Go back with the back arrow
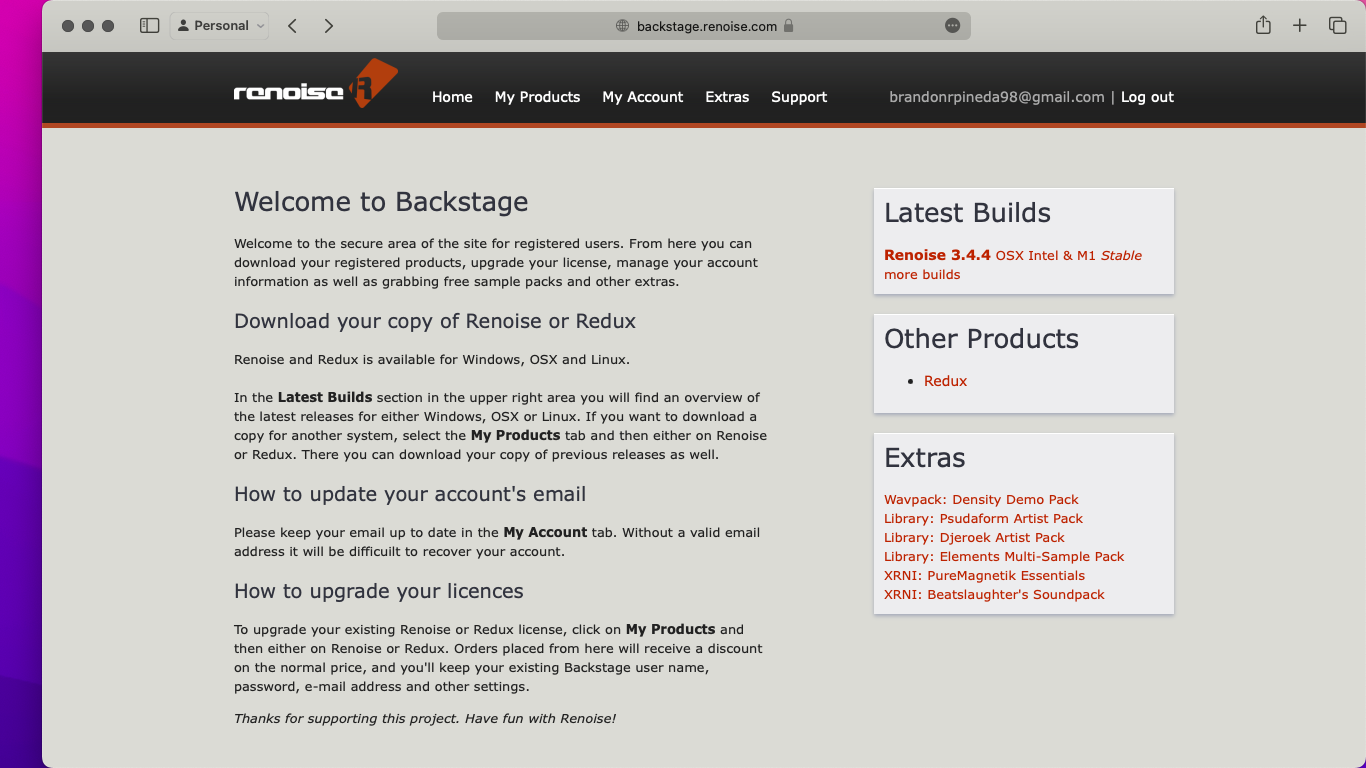Image resolution: width=1366 pixels, height=768 pixels. click(292, 26)
